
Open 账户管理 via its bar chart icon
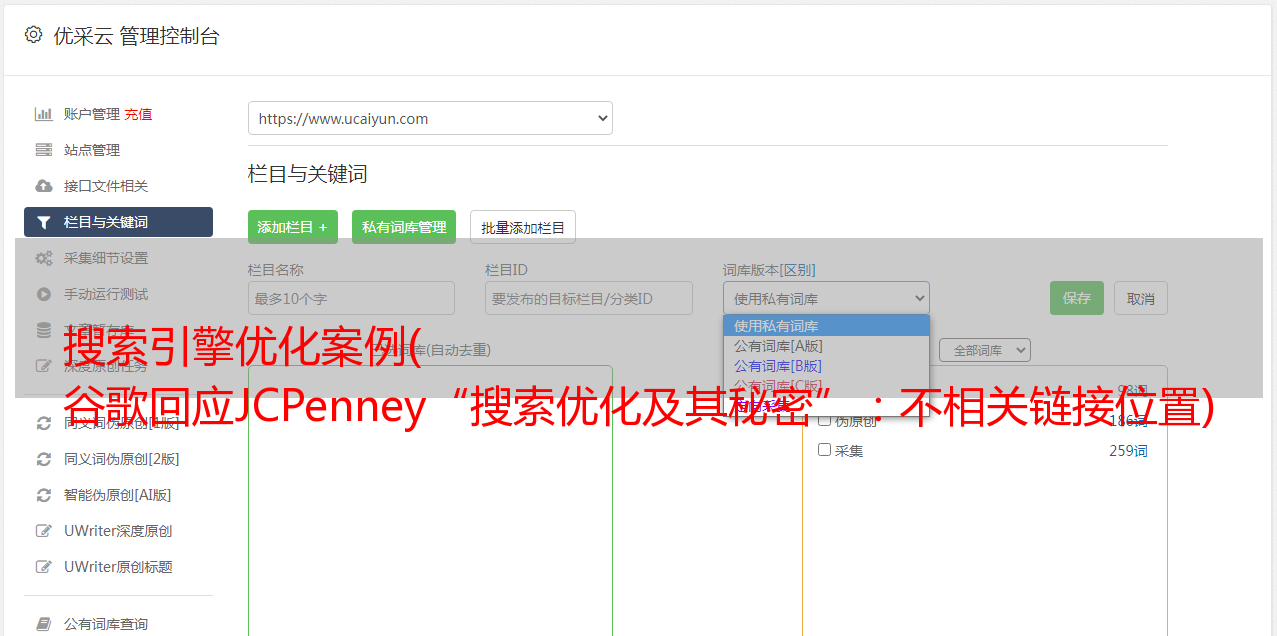coord(44,114)
